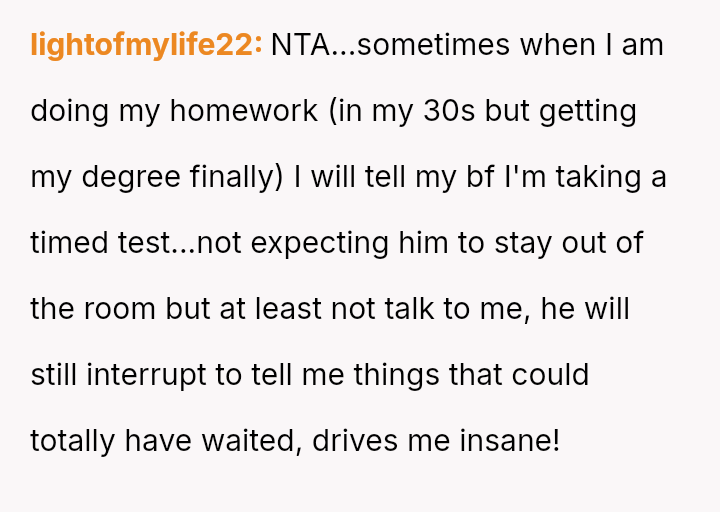Click the word 'totally' in the last line
This screenshot has height=512, width=720.
[72, 441]
